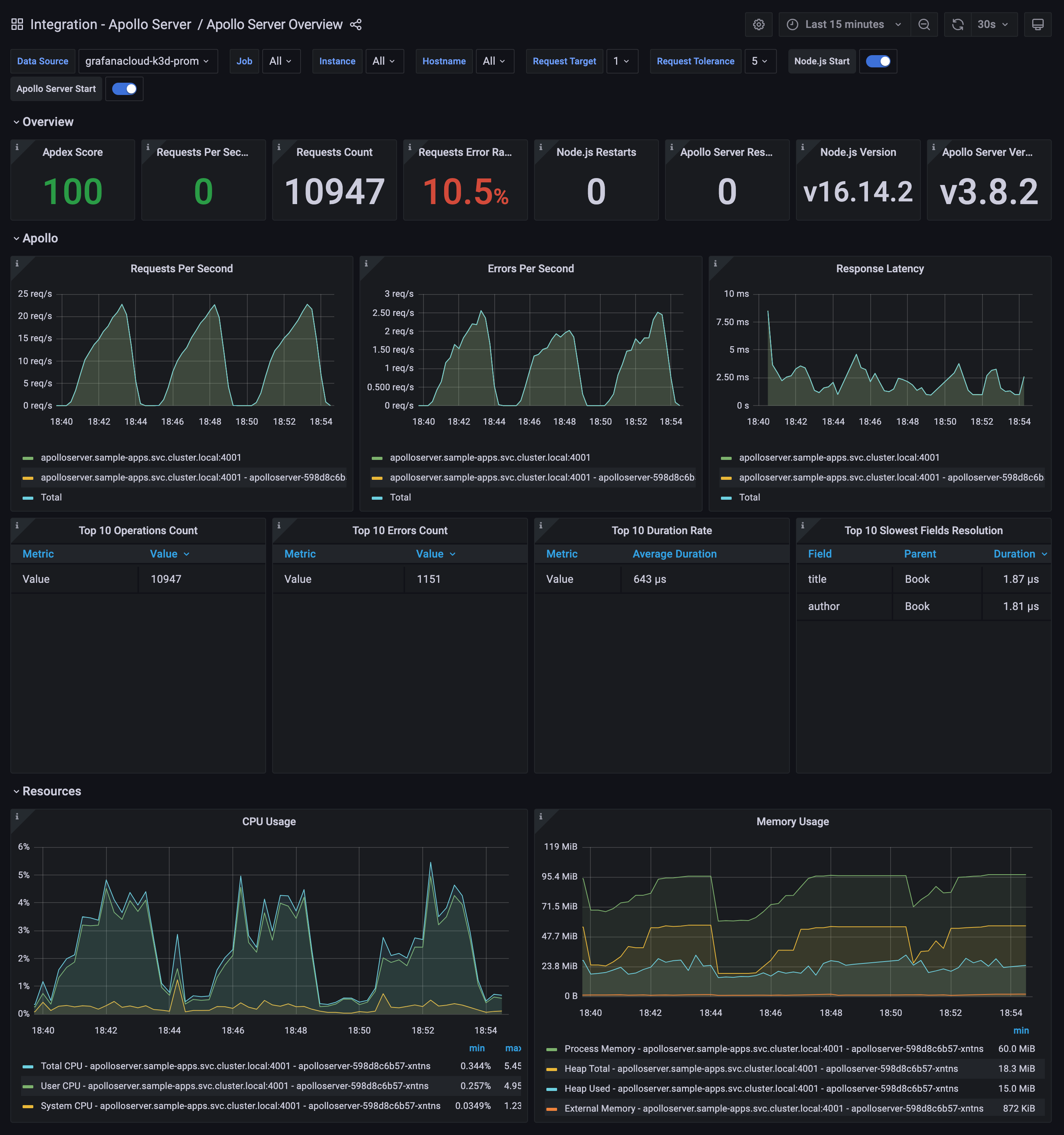
Task: Click the share icon next to the dashboard title
Action: tap(356, 25)
